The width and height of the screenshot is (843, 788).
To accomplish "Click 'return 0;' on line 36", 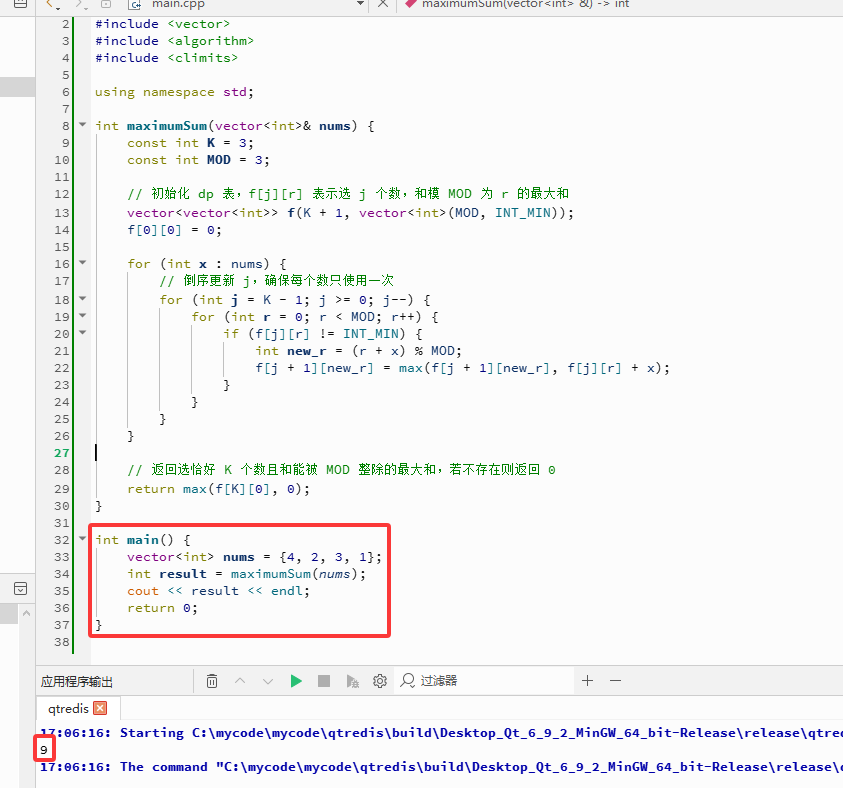I will (x=162, y=608).
